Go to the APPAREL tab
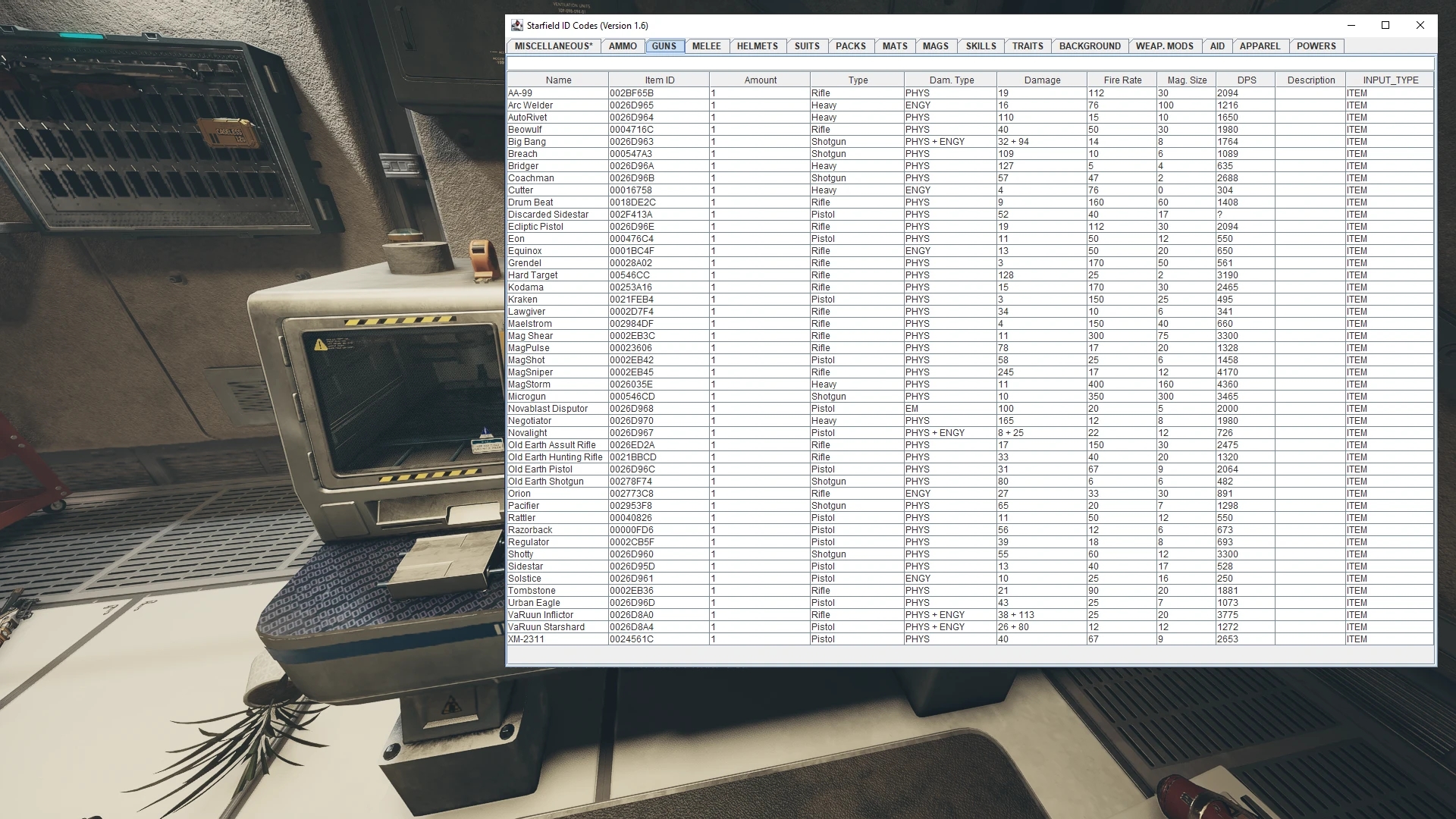The width and height of the screenshot is (1456, 819). pos(1260,46)
